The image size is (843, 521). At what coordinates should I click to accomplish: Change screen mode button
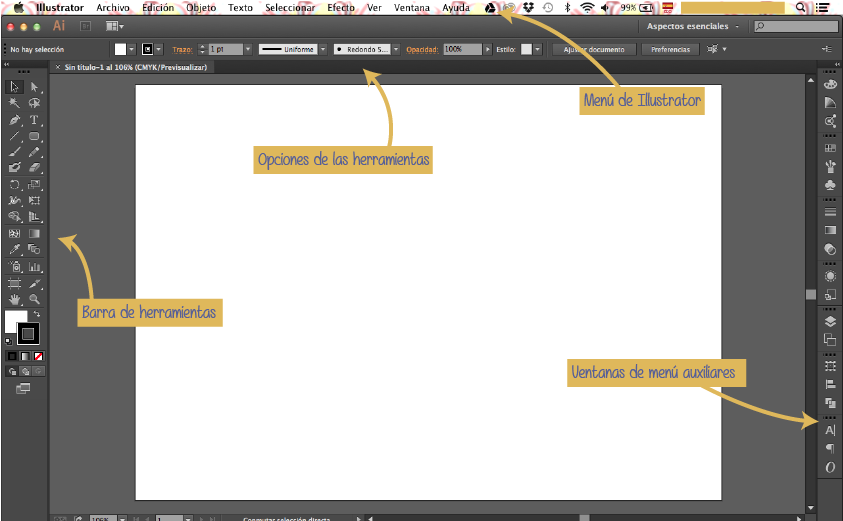23,388
